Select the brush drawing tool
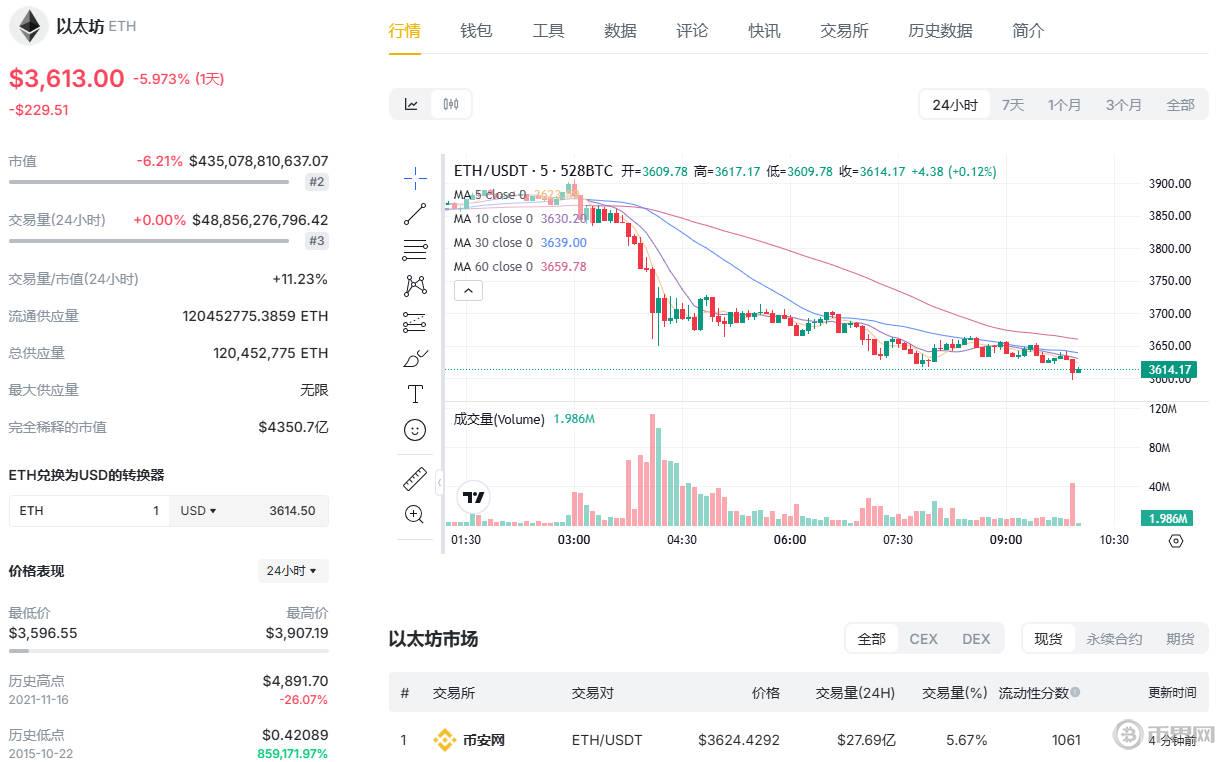Viewport: 1226px width, 762px height. click(x=415, y=357)
